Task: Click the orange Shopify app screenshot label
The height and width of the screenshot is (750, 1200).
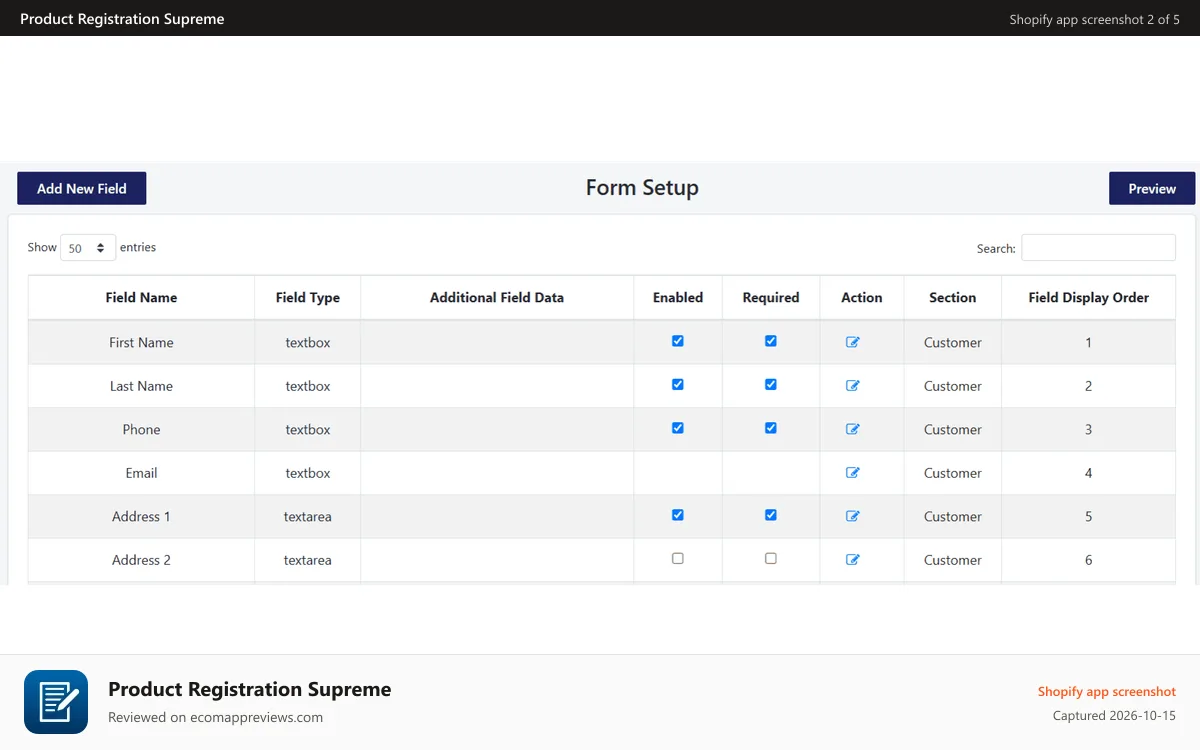Action: point(1107,691)
